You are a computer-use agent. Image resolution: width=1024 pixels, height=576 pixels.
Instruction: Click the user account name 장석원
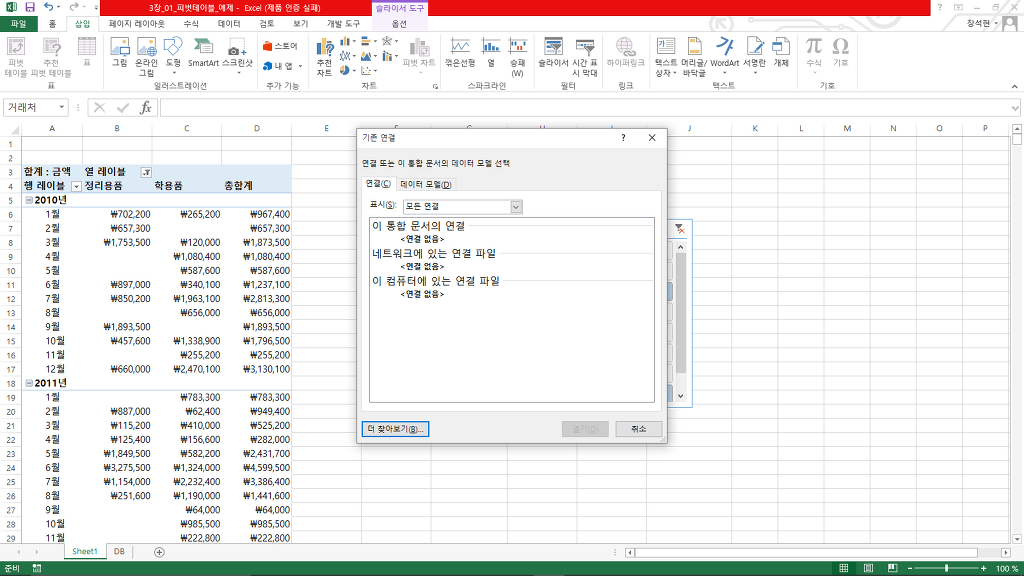978,24
